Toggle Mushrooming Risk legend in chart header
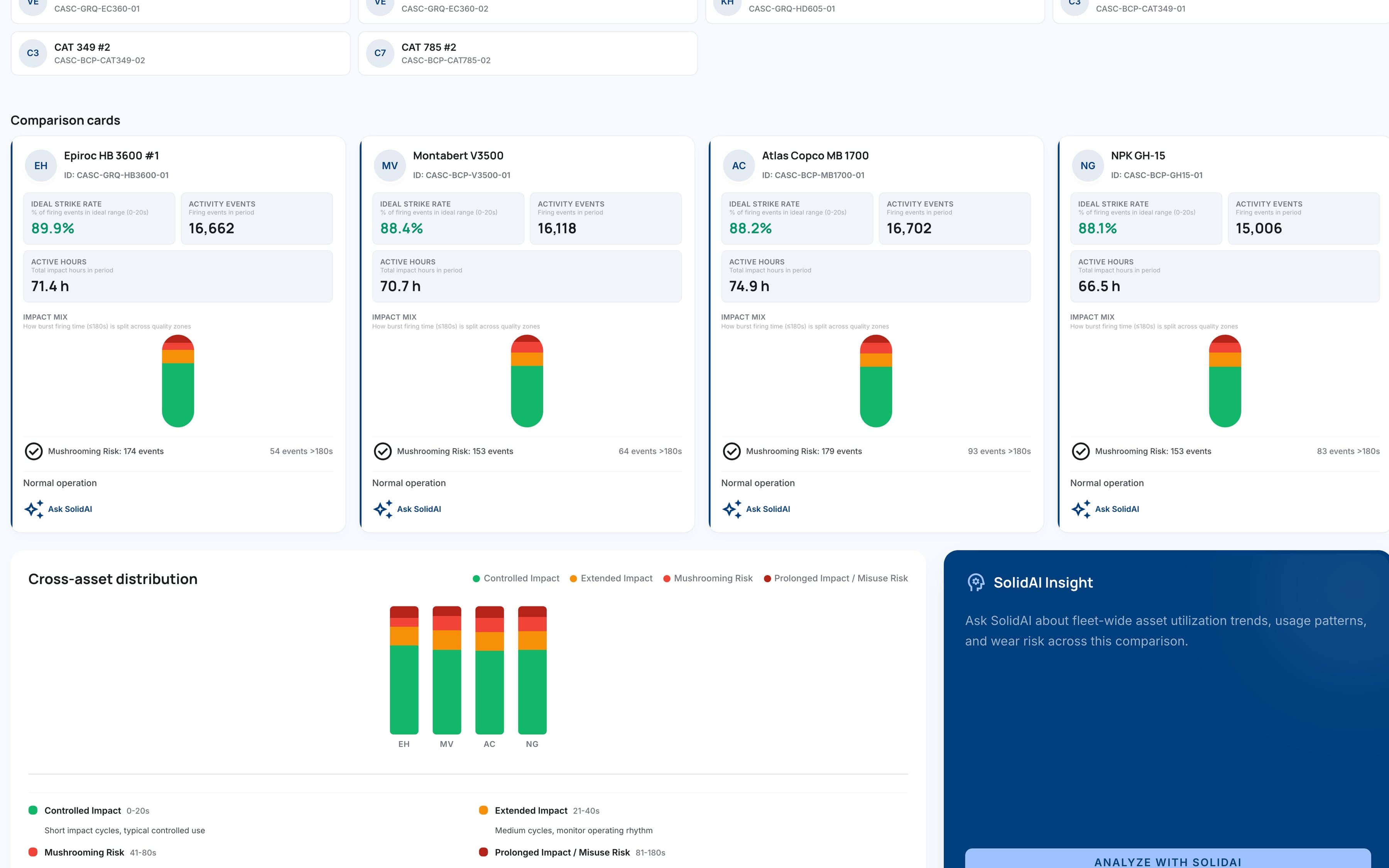1389x868 pixels. click(x=708, y=578)
